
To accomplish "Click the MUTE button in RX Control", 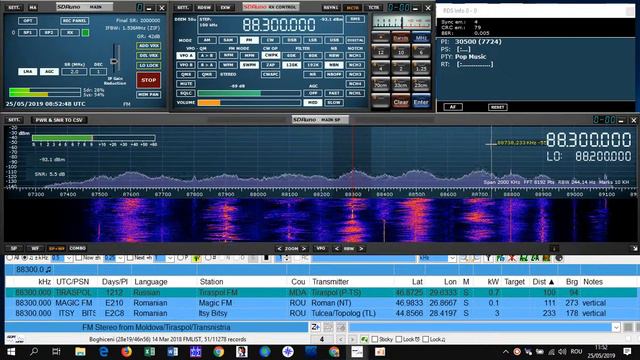I will point(186,84).
